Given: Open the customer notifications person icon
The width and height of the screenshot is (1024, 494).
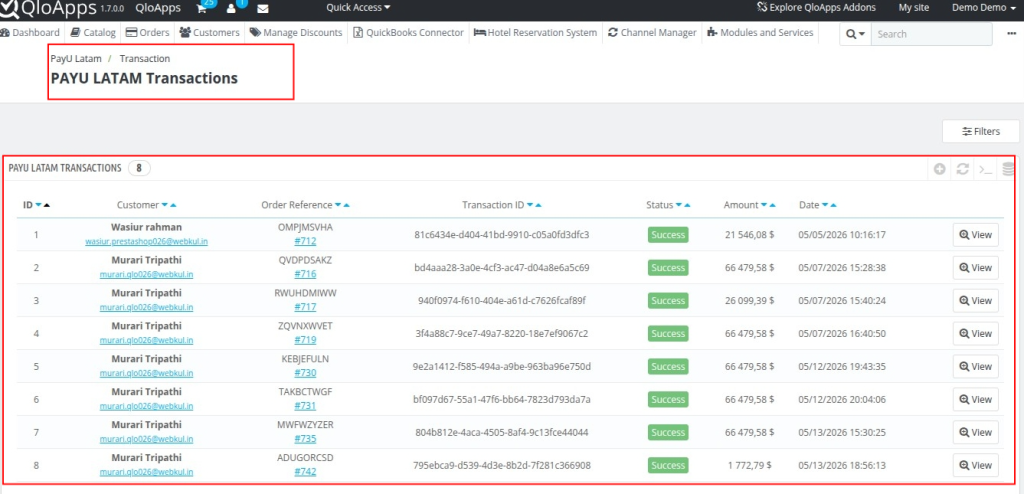Looking at the screenshot, I should [x=232, y=8].
